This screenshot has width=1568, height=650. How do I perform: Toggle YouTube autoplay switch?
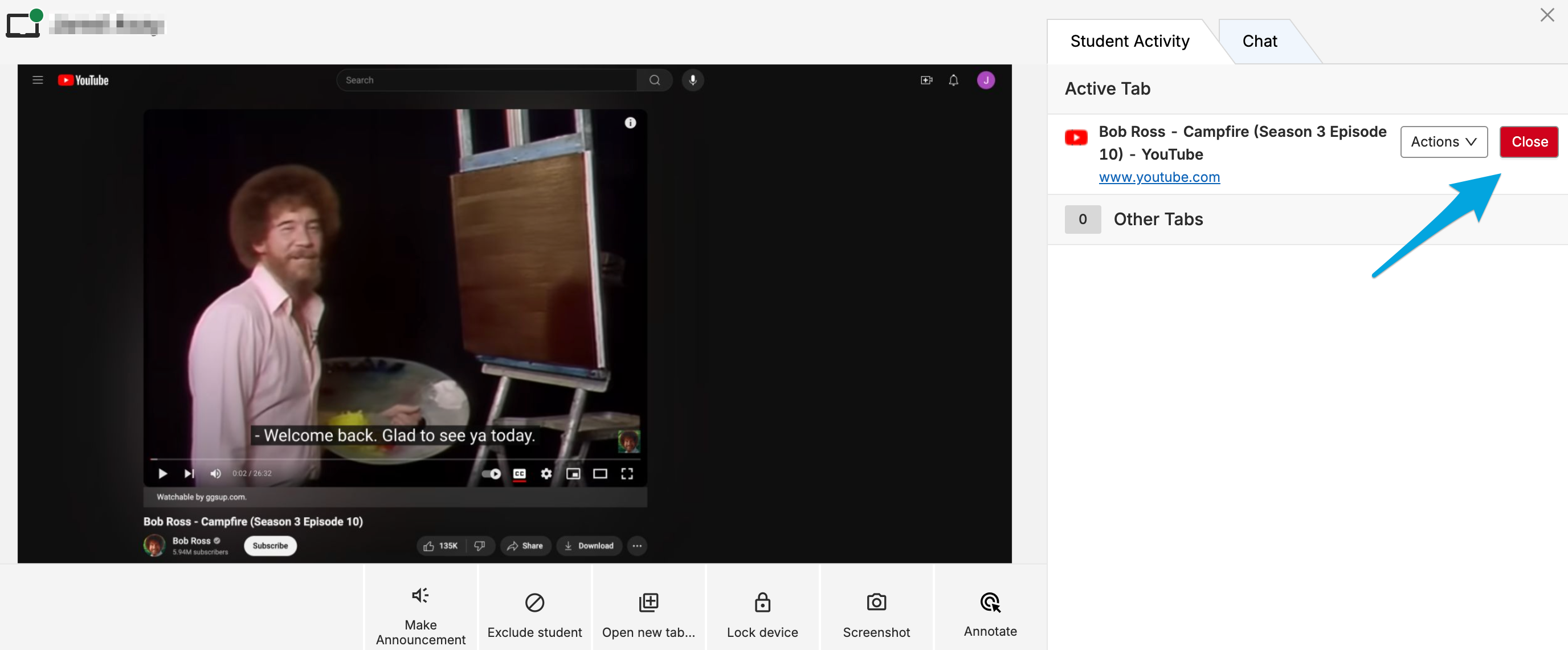[x=491, y=473]
